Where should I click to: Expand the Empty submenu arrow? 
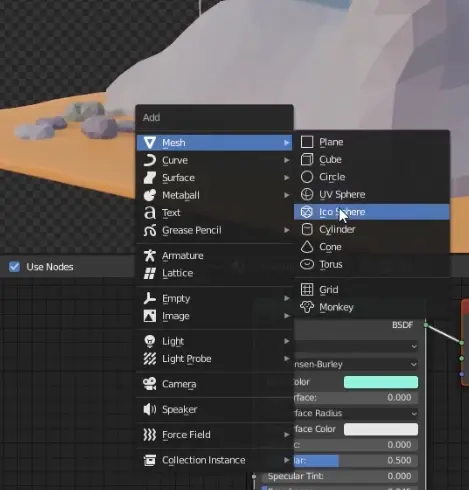287,298
